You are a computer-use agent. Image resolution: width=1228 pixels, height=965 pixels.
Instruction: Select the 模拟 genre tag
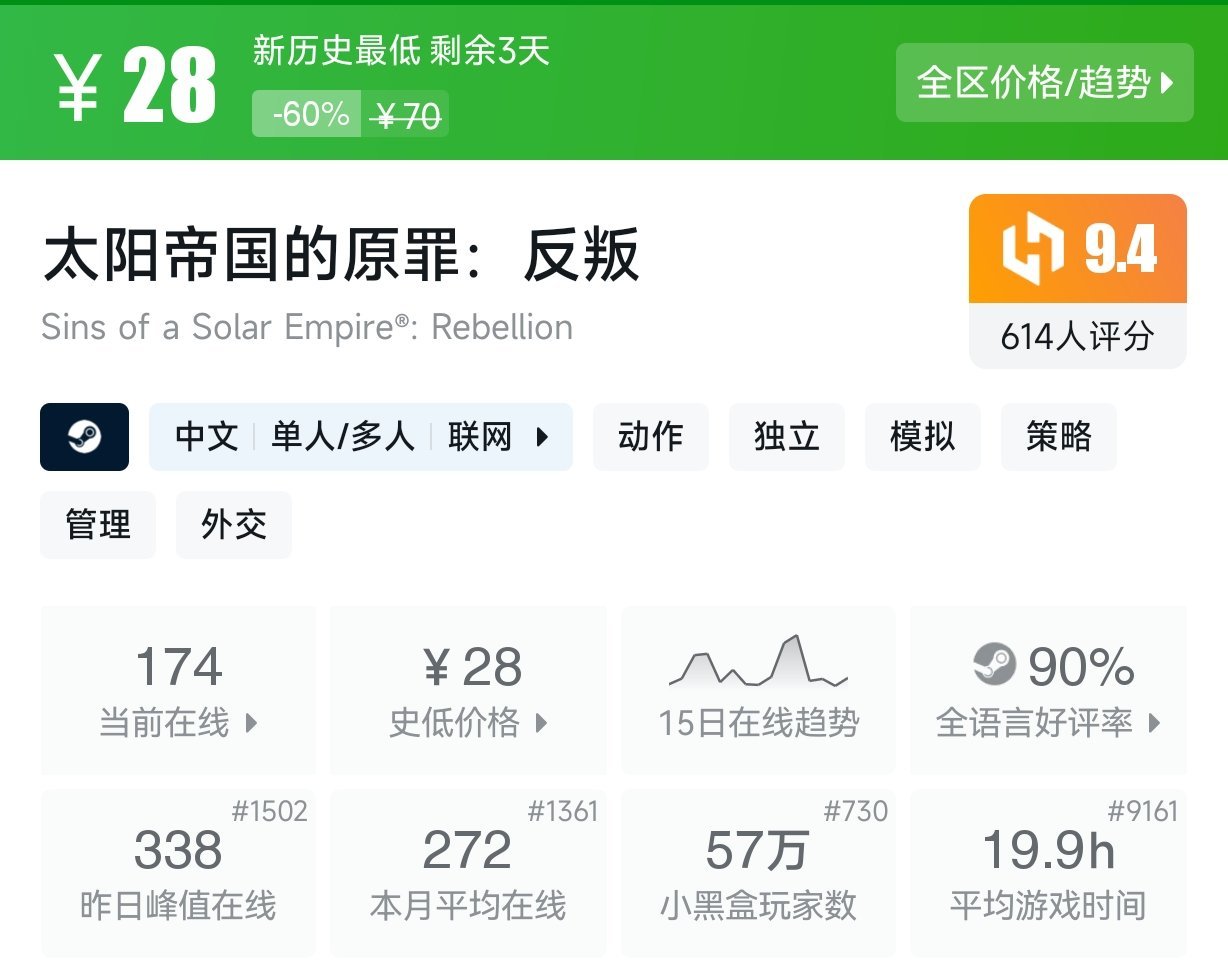point(922,437)
